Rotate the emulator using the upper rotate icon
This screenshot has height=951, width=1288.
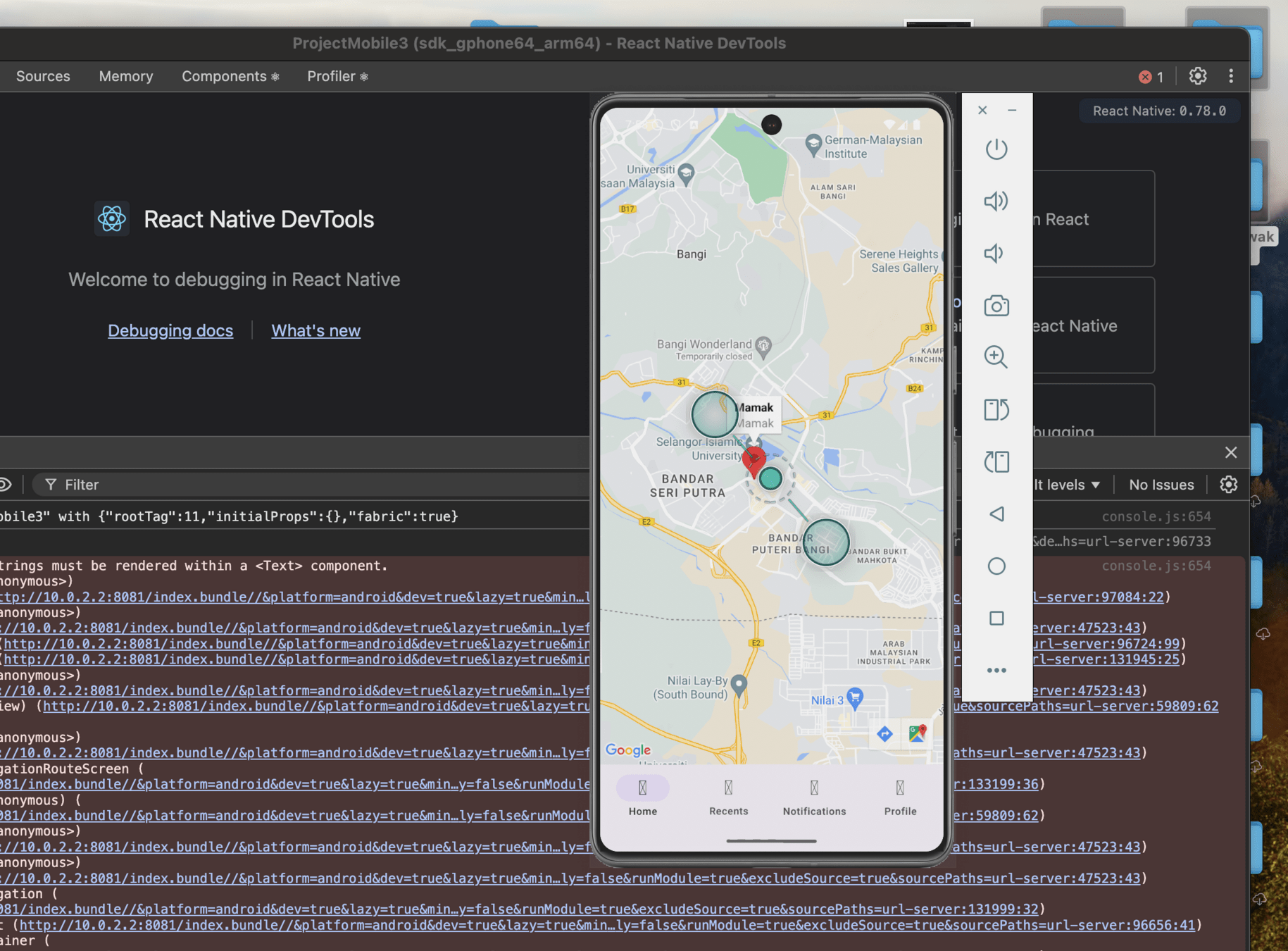point(996,409)
